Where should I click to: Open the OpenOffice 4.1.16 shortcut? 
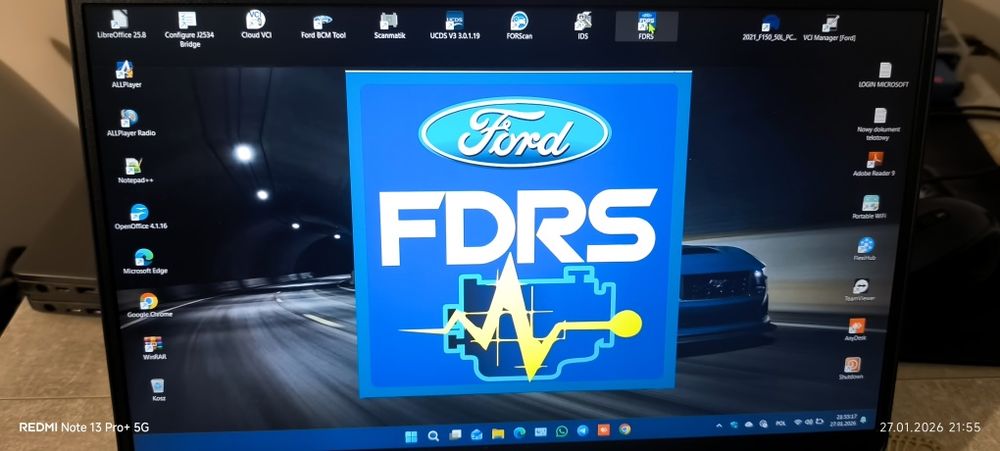click(140, 217)
